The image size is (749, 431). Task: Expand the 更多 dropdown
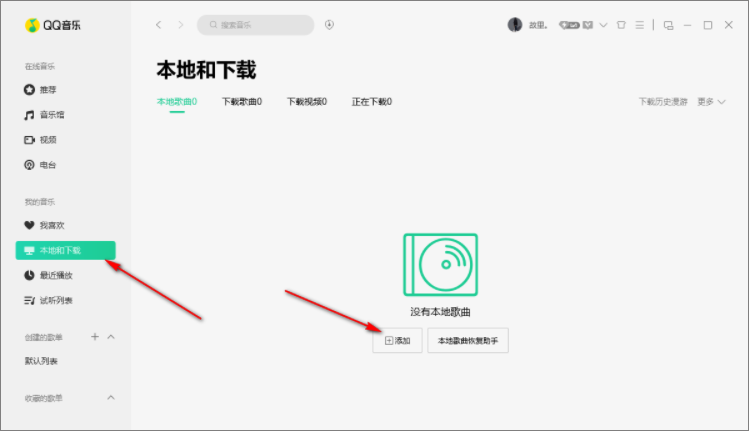coord(711,102)
